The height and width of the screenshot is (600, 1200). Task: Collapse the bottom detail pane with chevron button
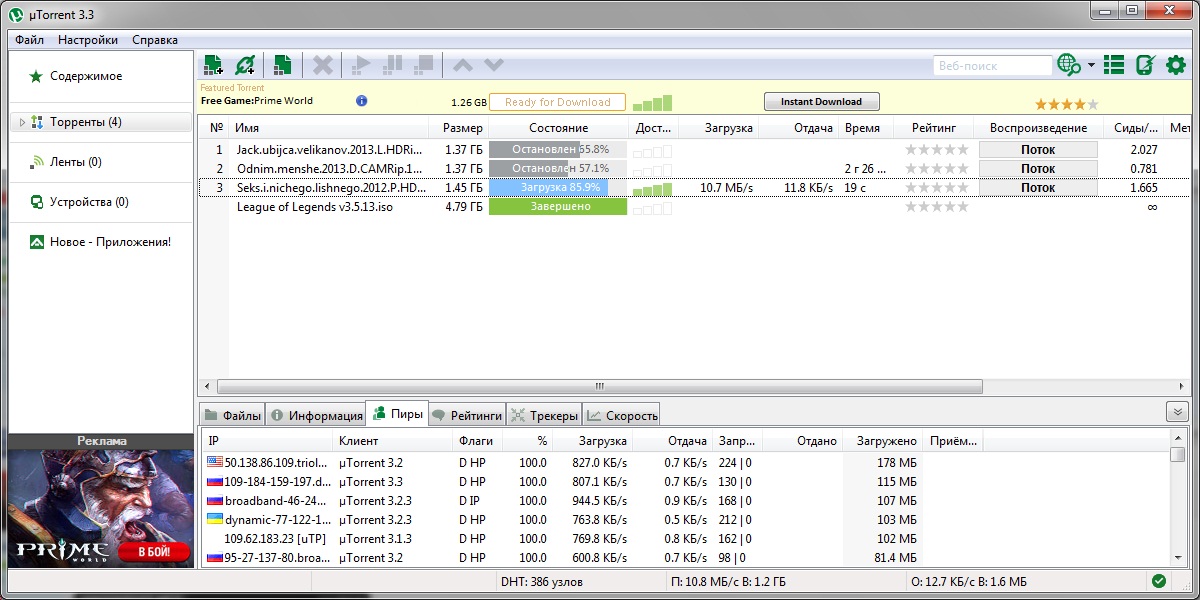[x=1177, y=412]
